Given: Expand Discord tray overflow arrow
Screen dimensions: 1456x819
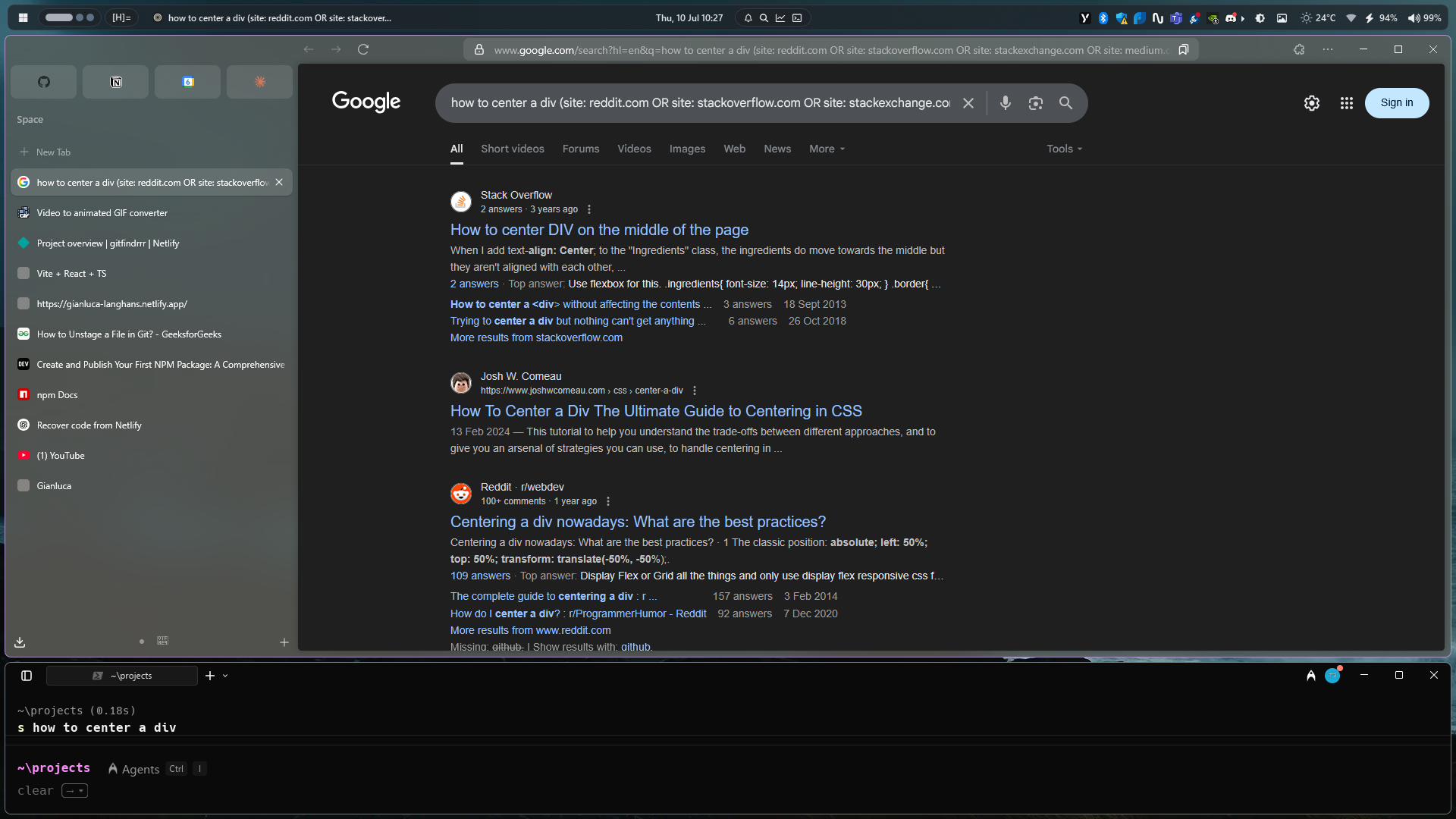Looking at the screenshot, I should click(x=1242, y=18).
